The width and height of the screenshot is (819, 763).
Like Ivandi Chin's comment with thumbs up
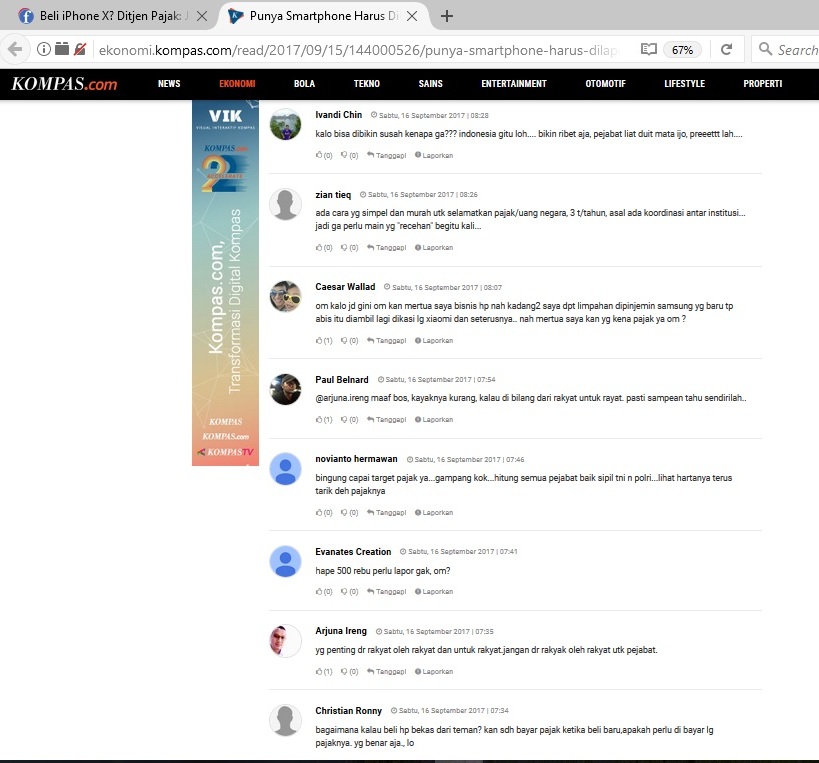tap(320, 155)
